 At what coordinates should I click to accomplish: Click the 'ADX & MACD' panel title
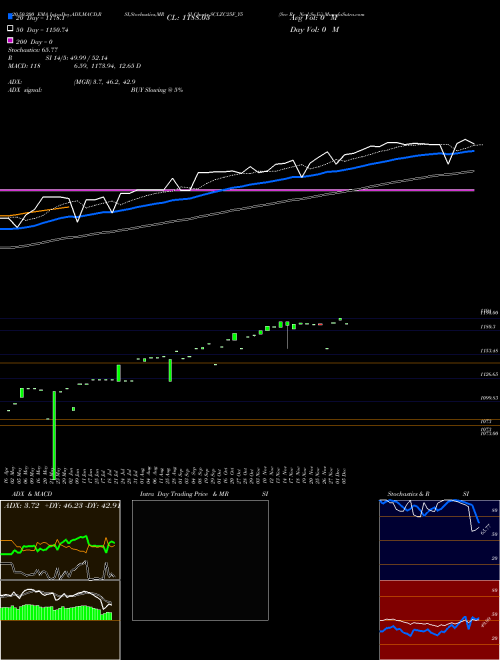pyautogui.click(x=32, y=494)
